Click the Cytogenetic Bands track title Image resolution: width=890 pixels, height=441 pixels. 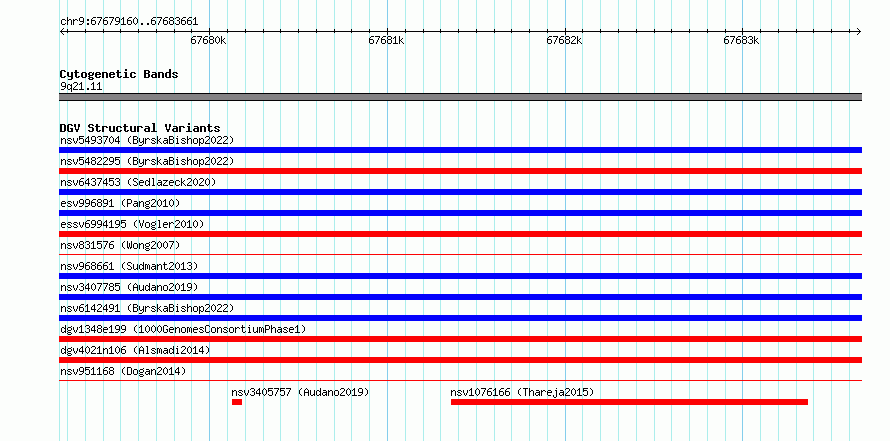coord(119,74)
